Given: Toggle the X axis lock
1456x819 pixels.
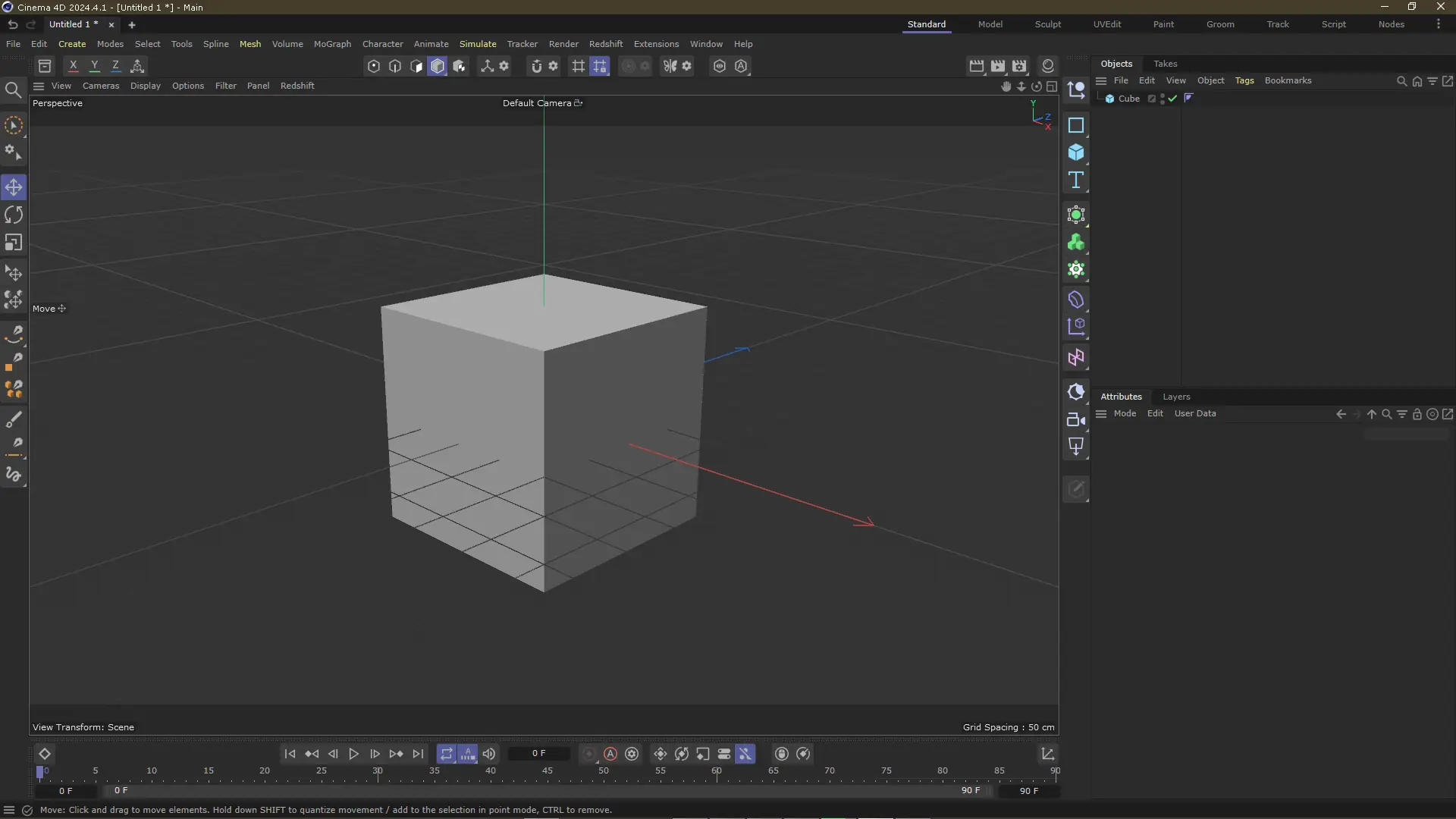Looking at the screenshot, I should pos(74,66).
